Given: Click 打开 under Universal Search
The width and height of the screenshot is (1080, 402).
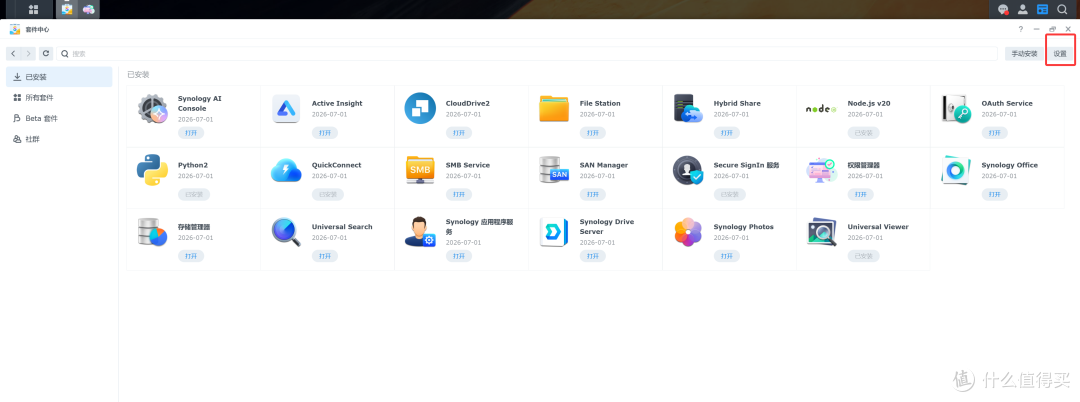Looking at the screenshot, I should 325,256.
